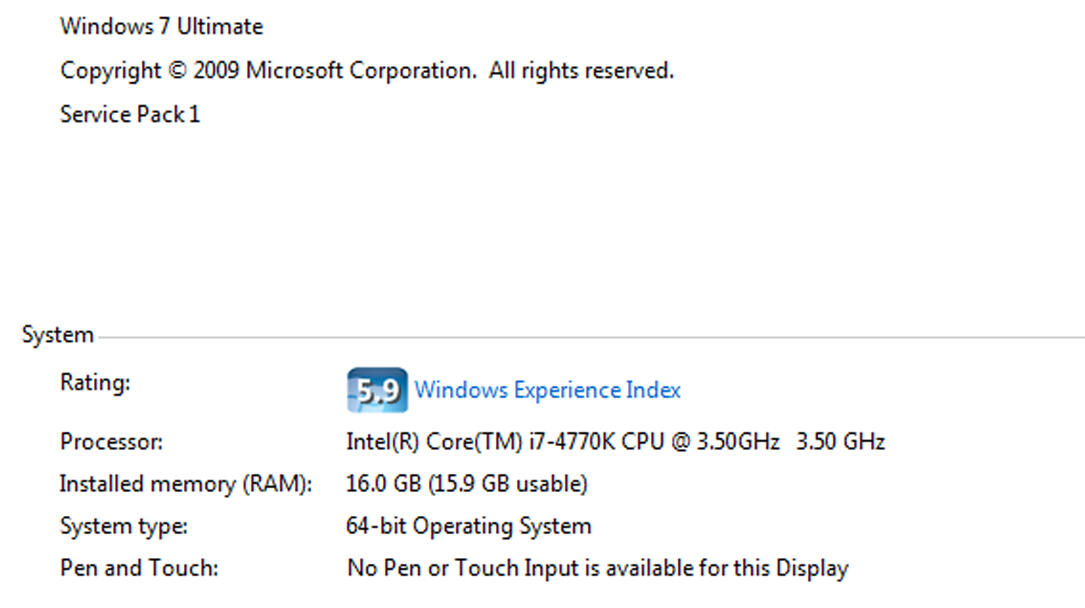Screen dimensions: 1085x608
Task: Click the Windows 7 Ultimate edition text
Action: 161,27
